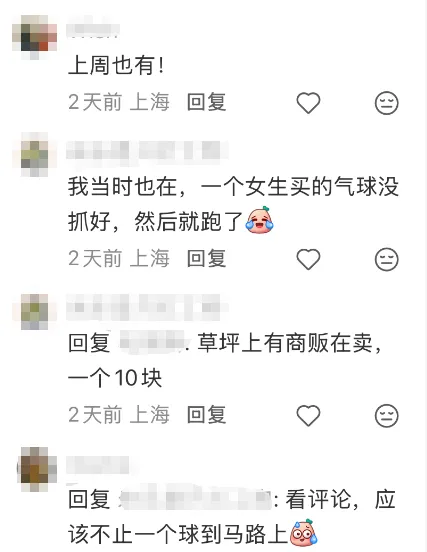Dislike the comment "上周也有!"
Viewport: 427px width, 552px height.
(x=386, y=103)
